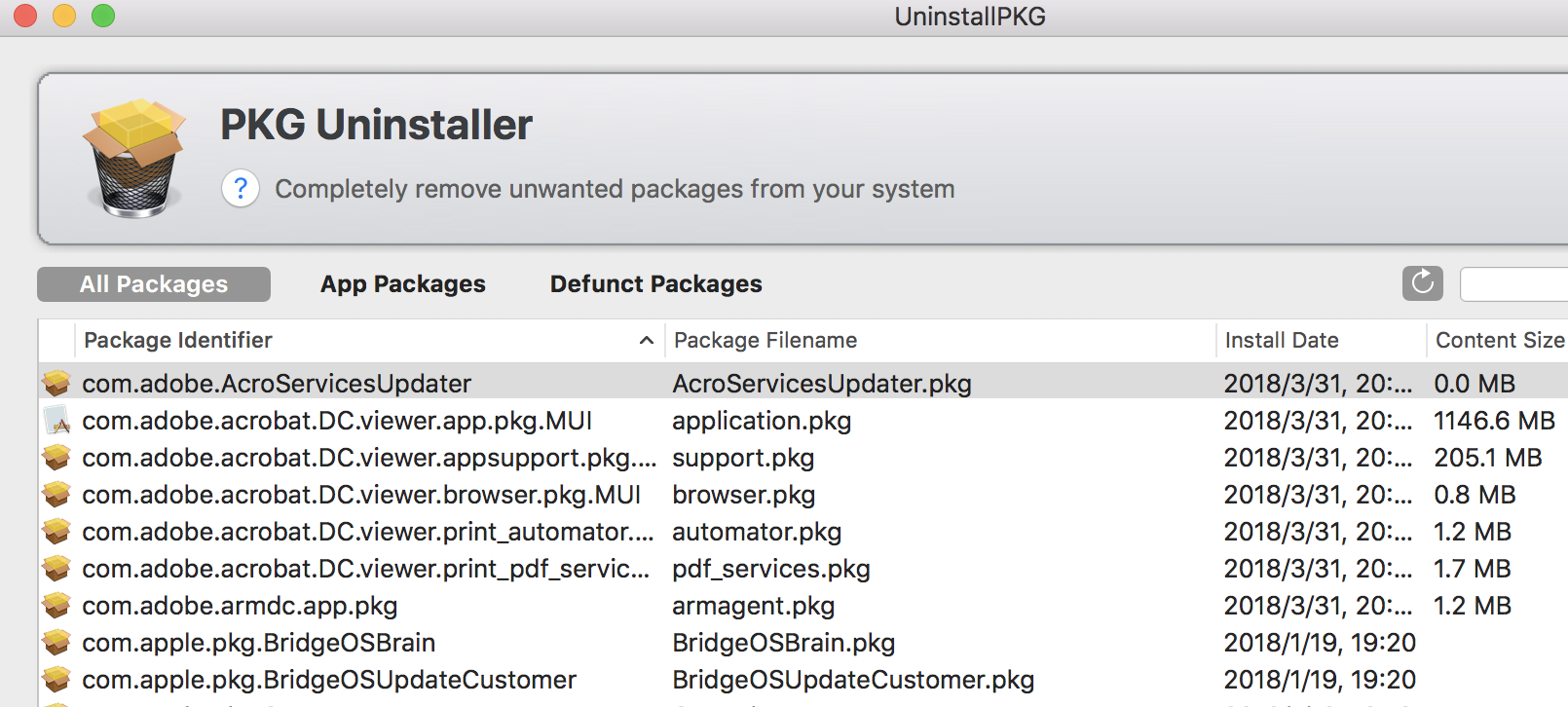1568x707 pixels.
Task: Select com.adobe.acrobat.DC.viewer.browser.pkg.MUI entry
Action: tap(361, 495)
